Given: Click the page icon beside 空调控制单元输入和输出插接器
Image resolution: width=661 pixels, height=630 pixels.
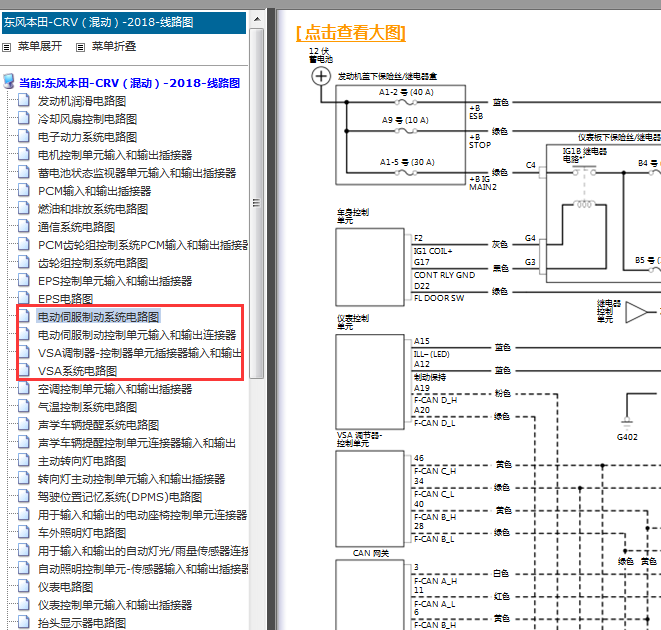Looking at the screenshot, I should [24, 388].
